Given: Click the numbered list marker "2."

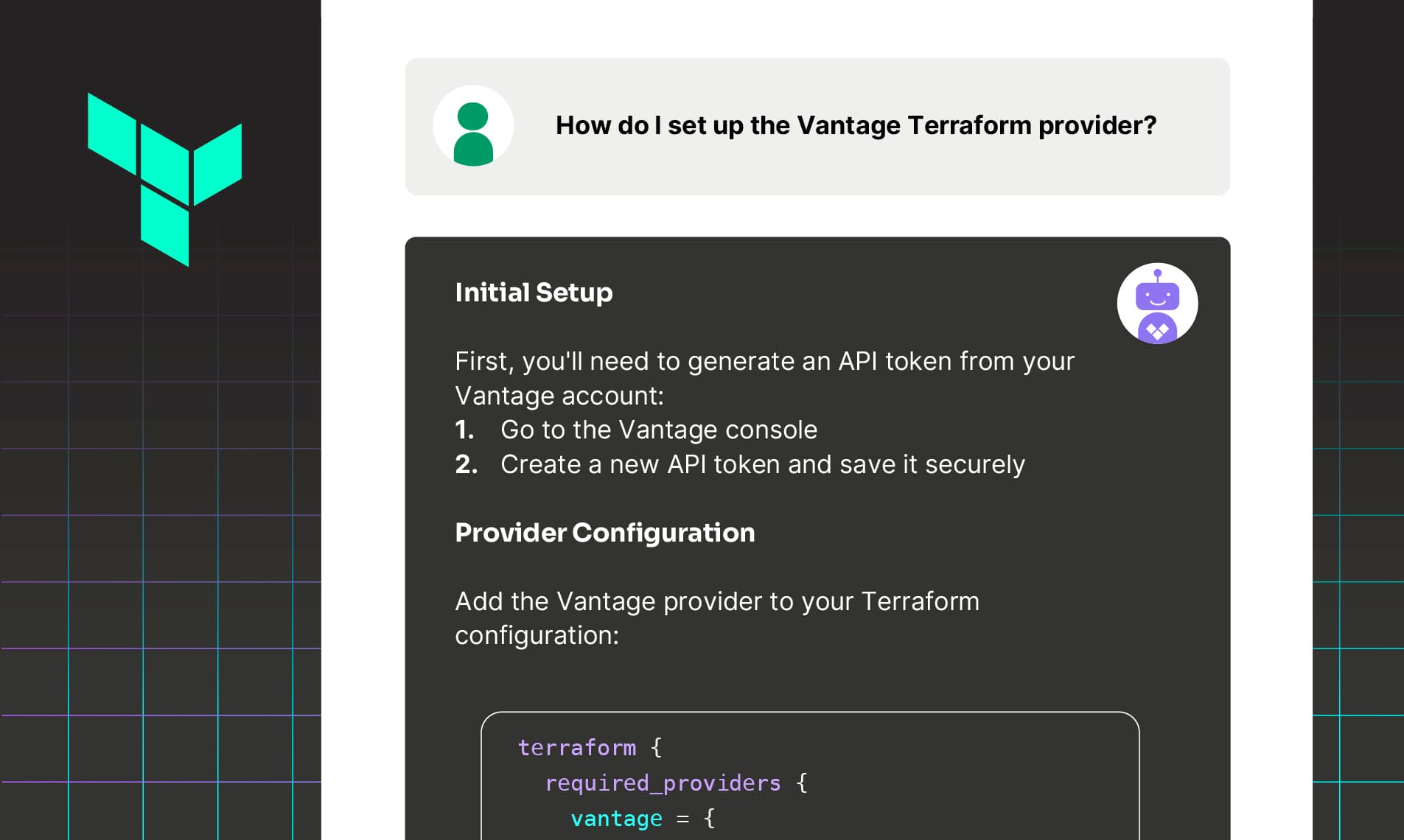Looking at the screenshot, I should [466, 464].
